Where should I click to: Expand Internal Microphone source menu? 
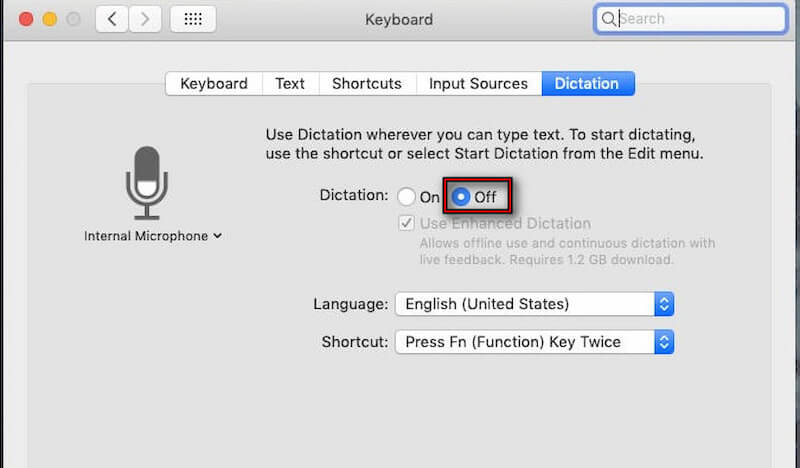(x=153, y=236)
